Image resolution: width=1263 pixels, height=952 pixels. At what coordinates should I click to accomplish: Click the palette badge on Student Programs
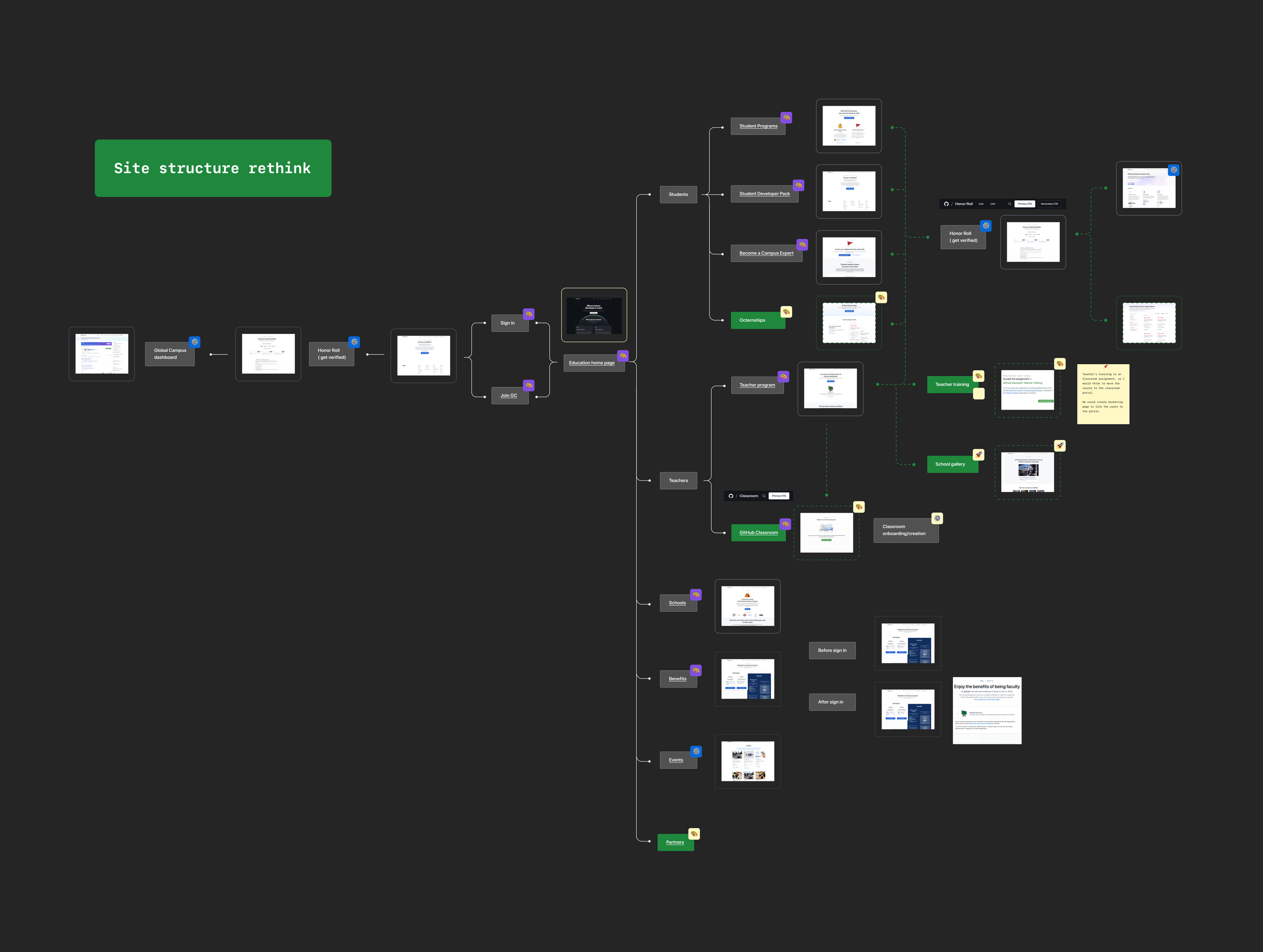(x=786, y=118)
